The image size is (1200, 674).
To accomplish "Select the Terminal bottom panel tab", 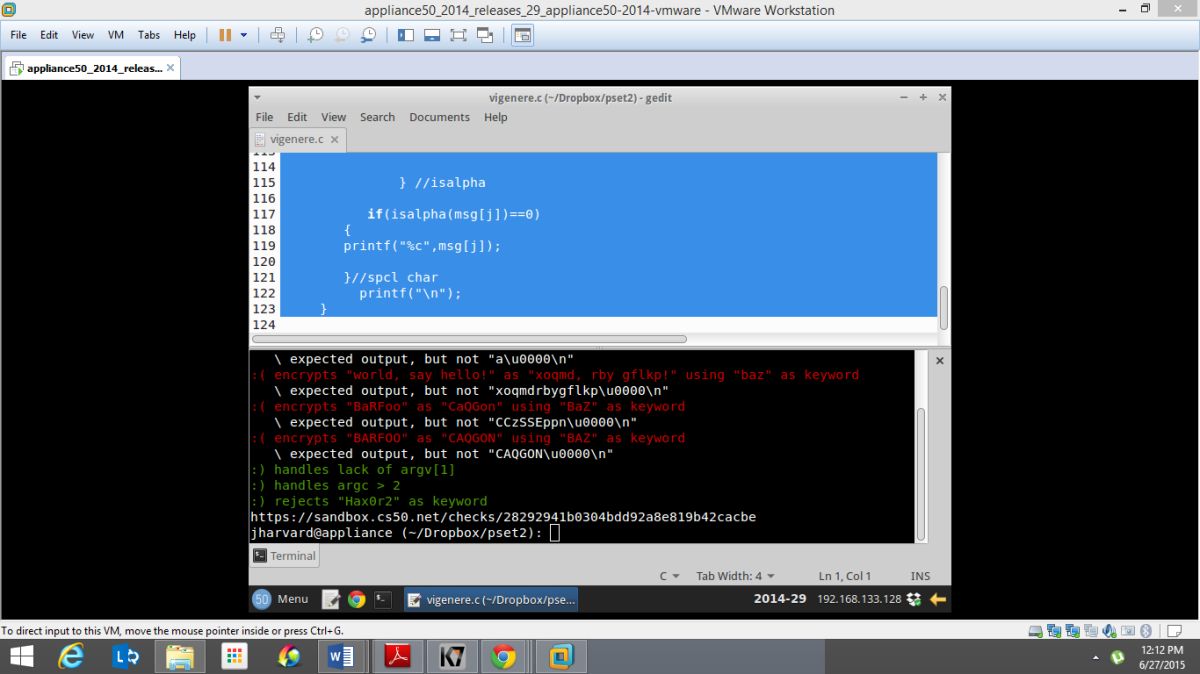I will (x=285, y=556).
